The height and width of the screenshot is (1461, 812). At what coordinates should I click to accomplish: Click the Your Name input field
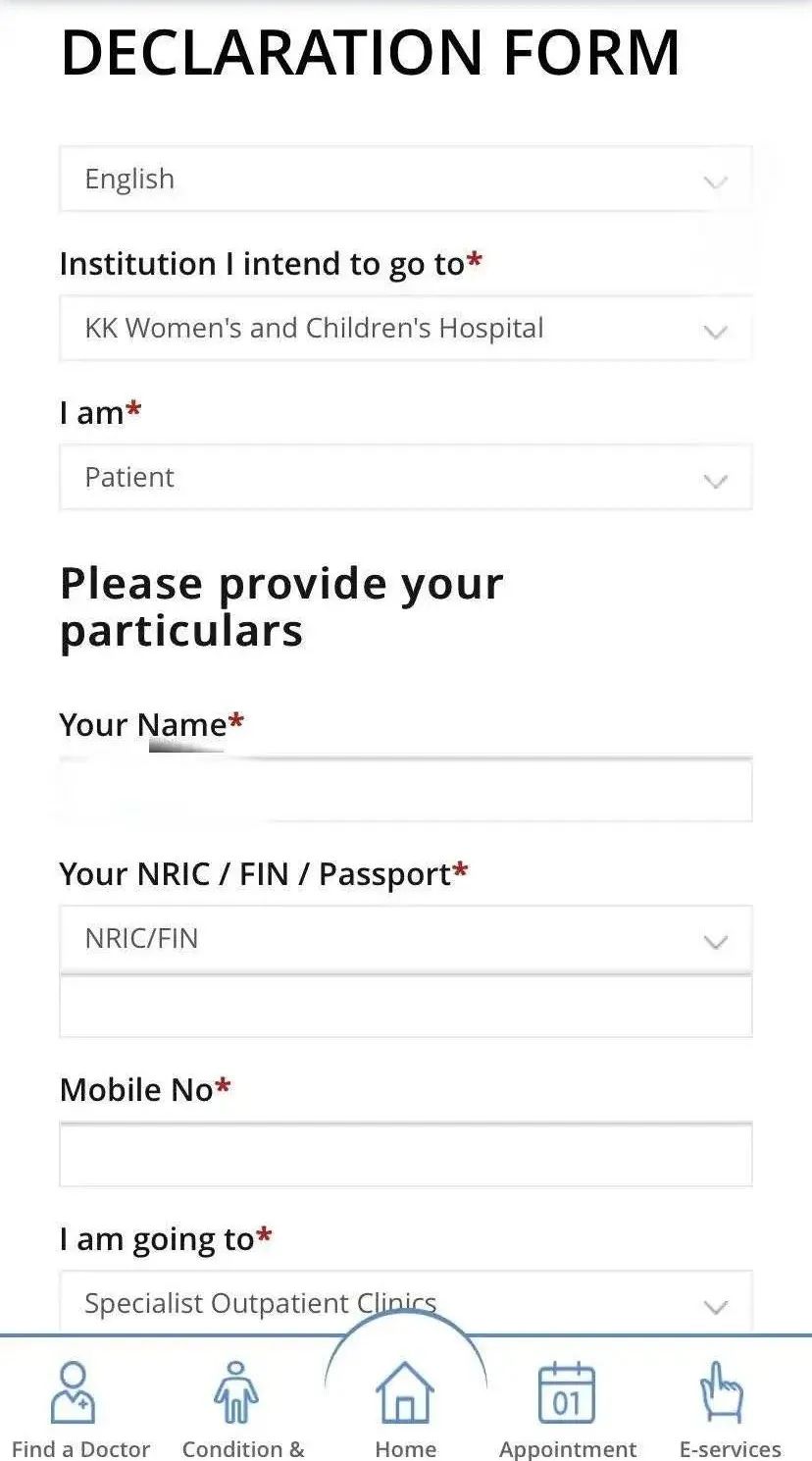405,790
